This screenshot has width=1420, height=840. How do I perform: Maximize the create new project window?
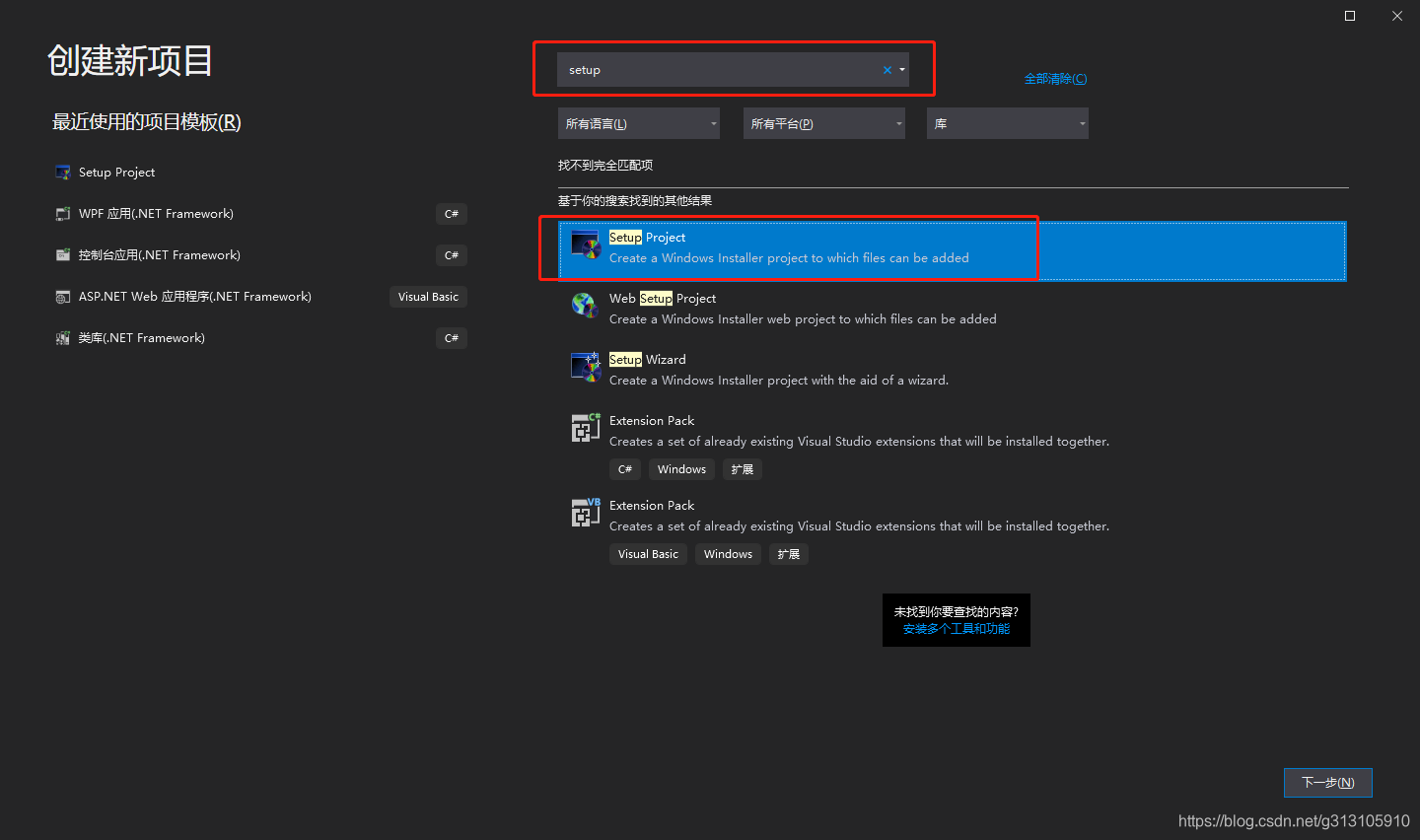[x=1350, y=16]
